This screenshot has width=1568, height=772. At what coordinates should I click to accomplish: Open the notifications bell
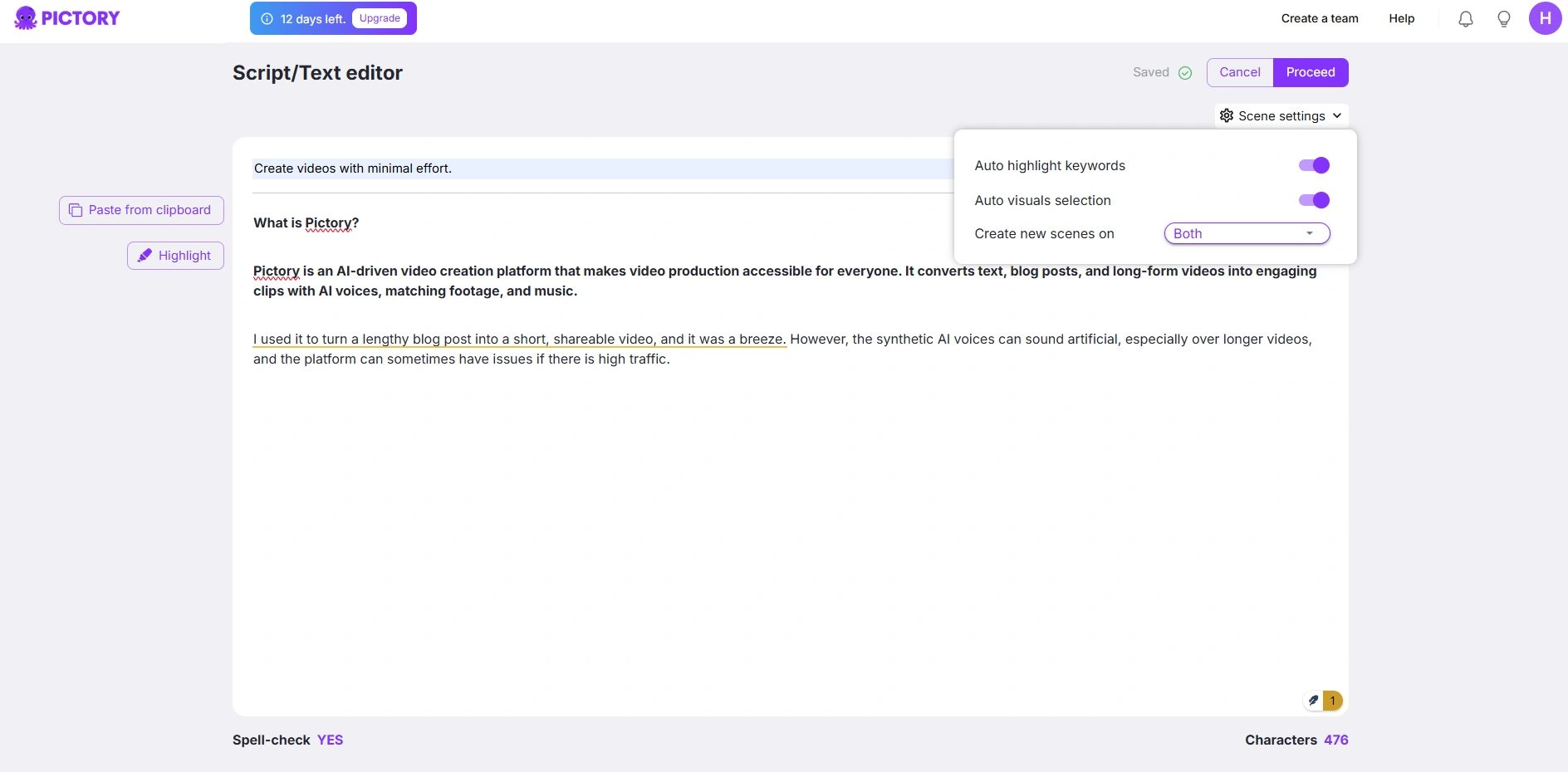[1465, 19]
